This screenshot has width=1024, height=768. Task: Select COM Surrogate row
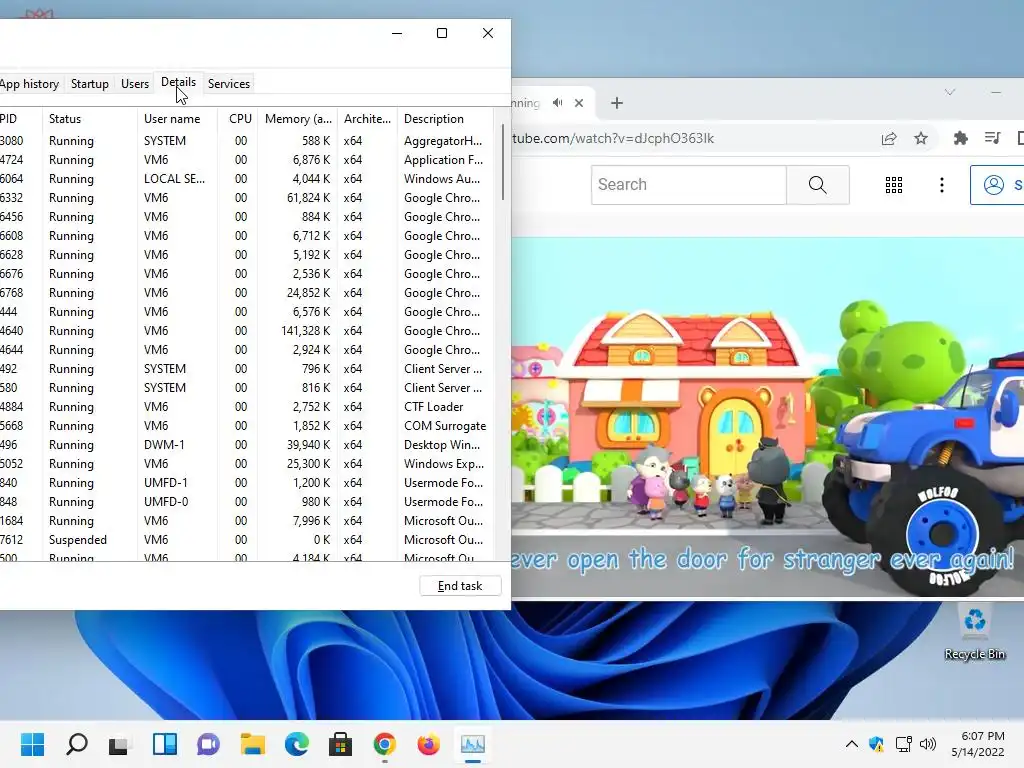(247, 425)
